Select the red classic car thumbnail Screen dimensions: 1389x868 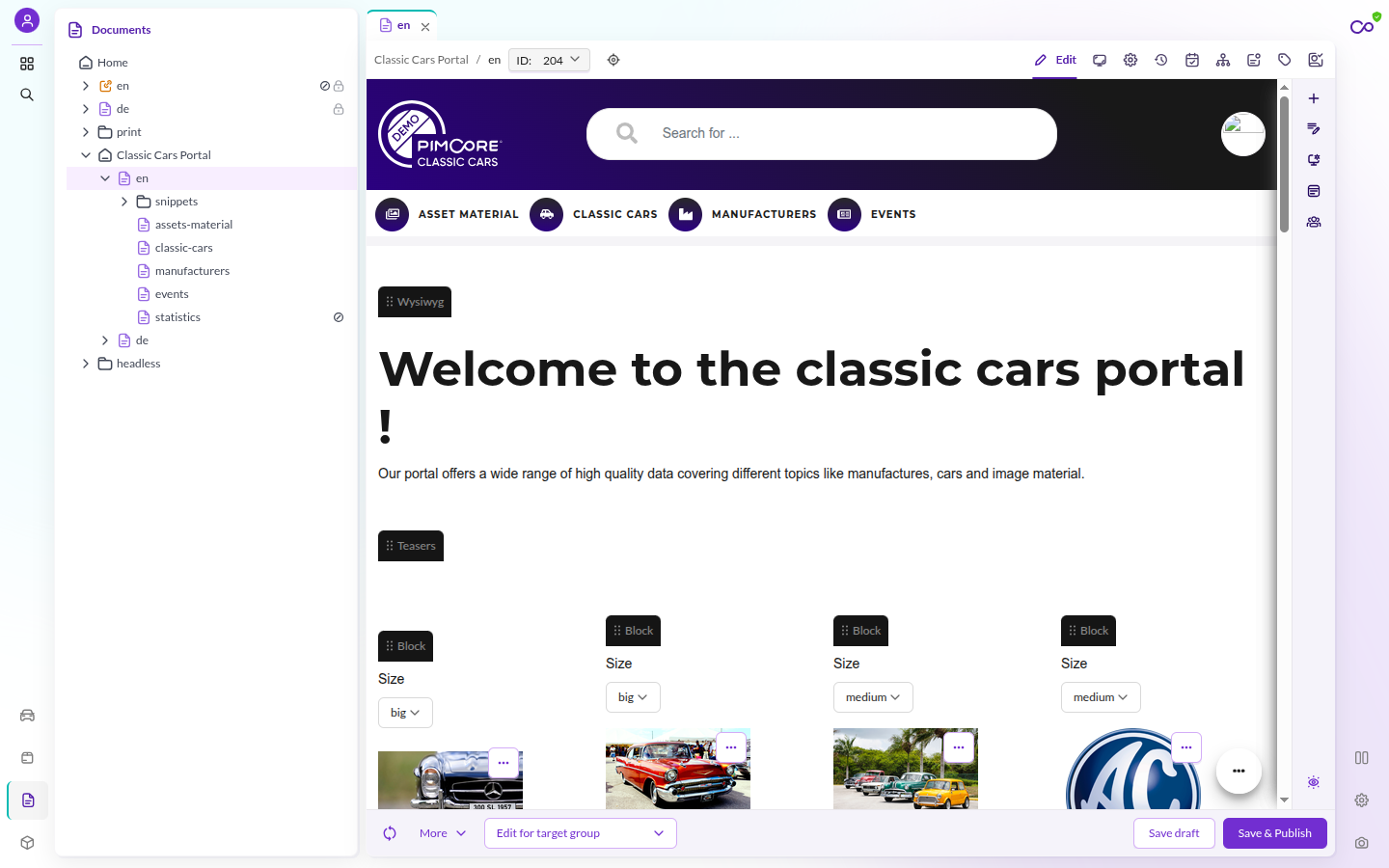(x=678, y=769)
